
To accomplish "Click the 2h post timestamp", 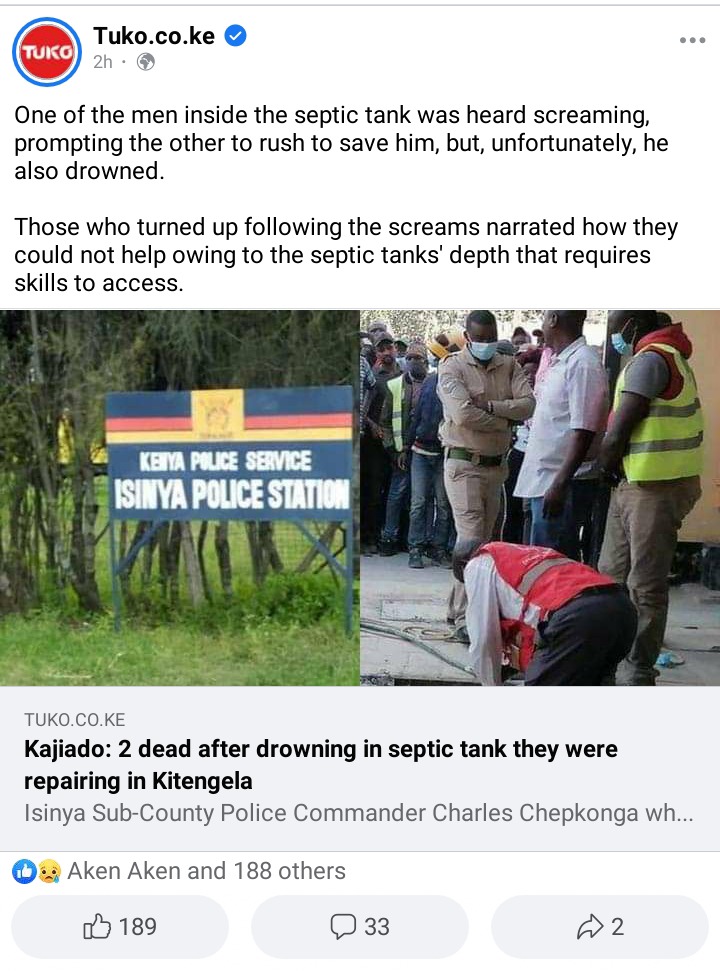I will 103,62.
